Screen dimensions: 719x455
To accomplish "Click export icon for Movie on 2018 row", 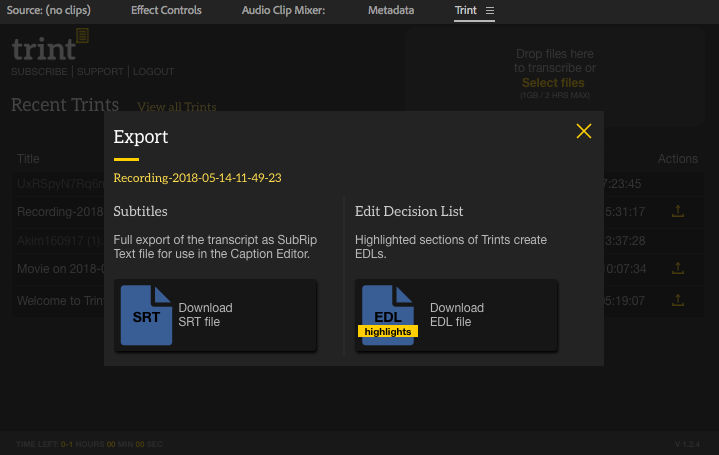I will (x=678, y=268).
